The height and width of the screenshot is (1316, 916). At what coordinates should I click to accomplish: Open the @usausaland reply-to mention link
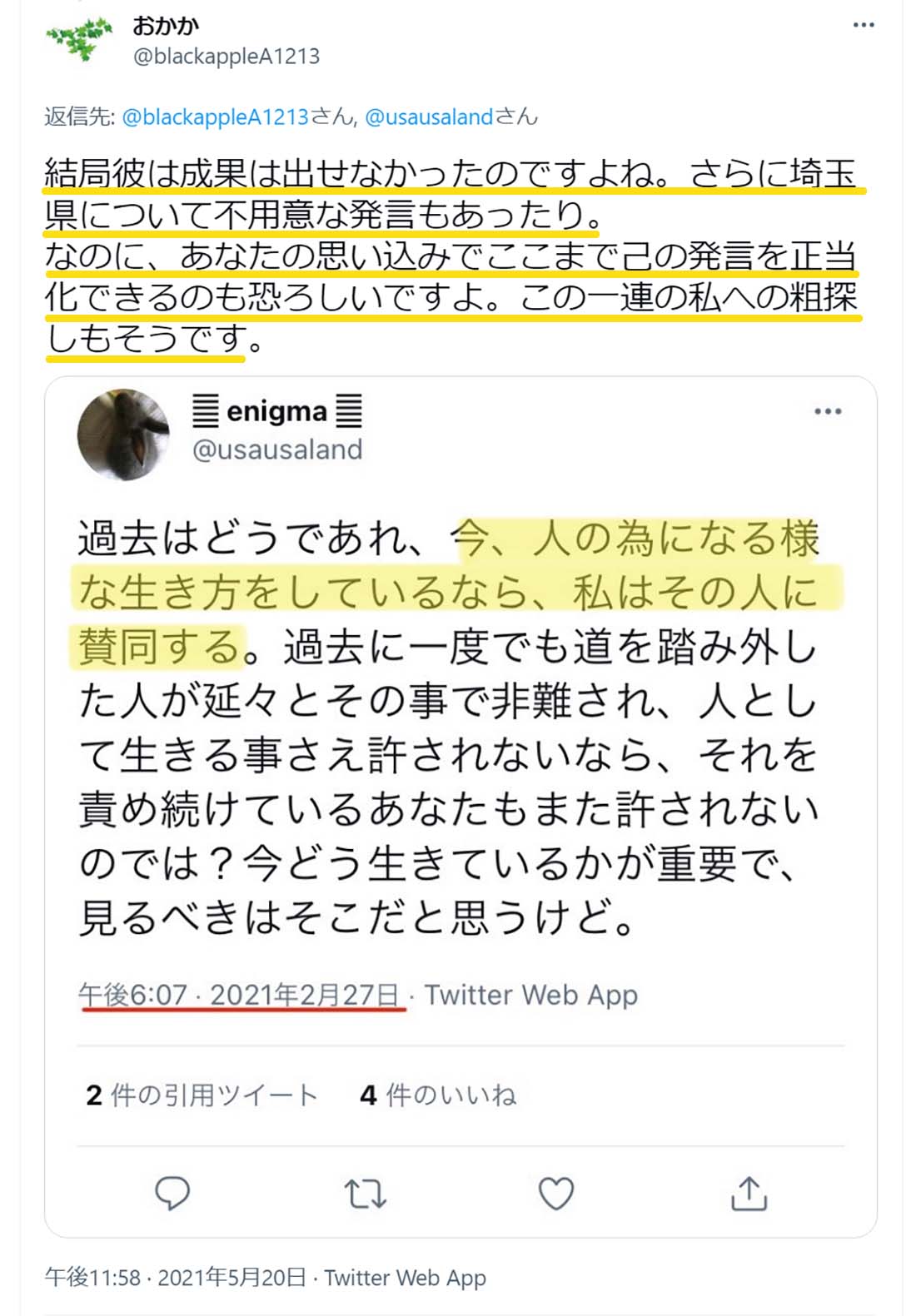click(x=430, y=117)
